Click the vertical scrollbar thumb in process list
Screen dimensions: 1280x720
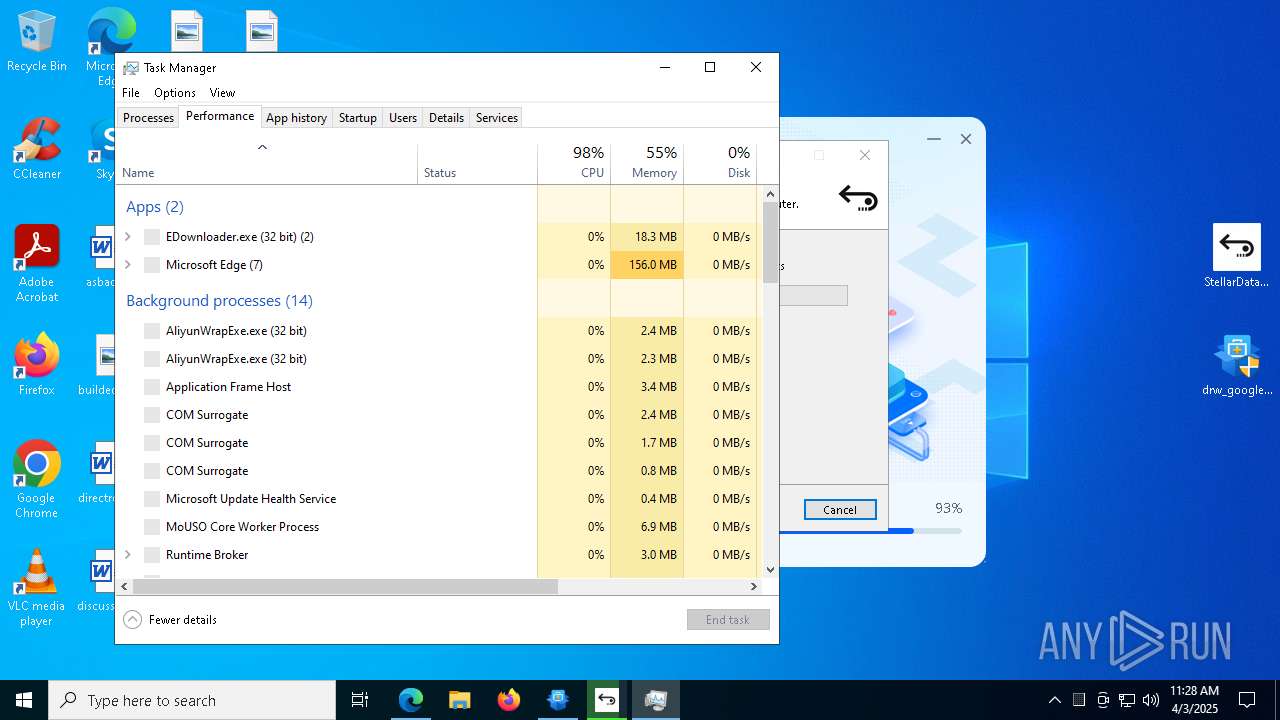(x=770, y=242)
